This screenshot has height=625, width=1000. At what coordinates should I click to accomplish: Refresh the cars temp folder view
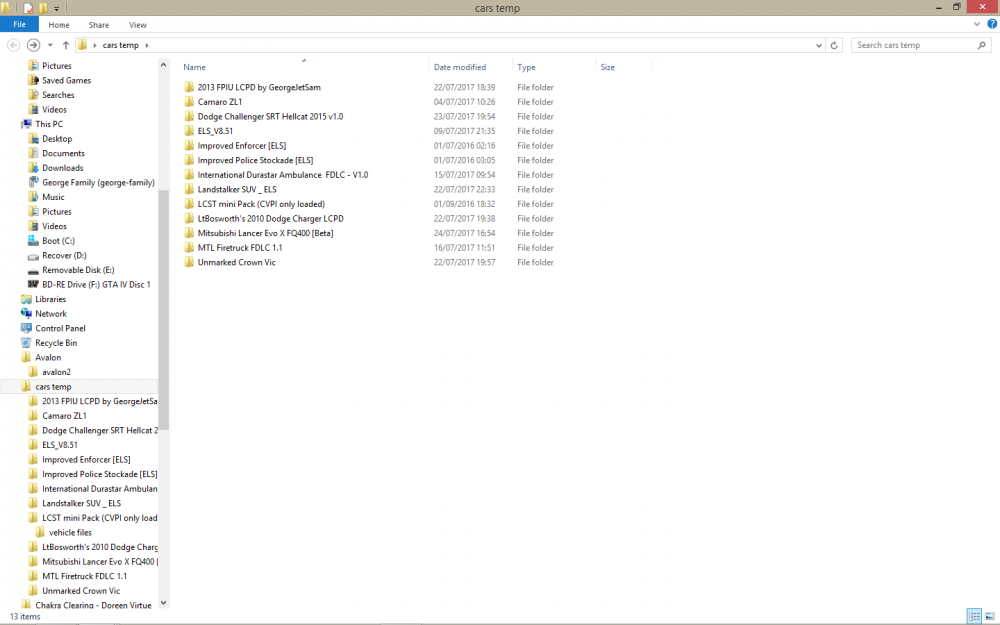(x=834, y=45)
